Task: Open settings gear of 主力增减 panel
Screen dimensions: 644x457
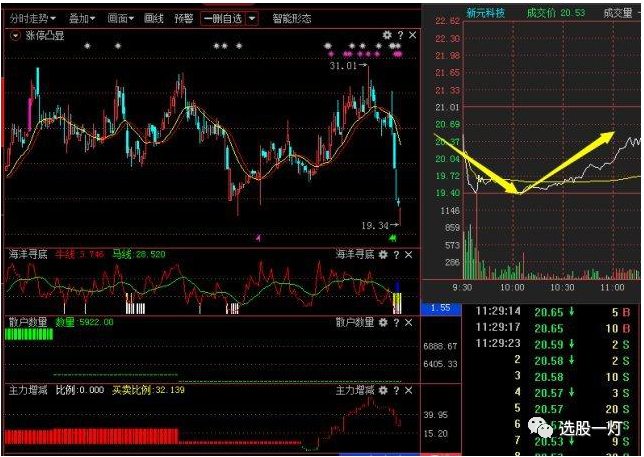Action: pos(383,390)
